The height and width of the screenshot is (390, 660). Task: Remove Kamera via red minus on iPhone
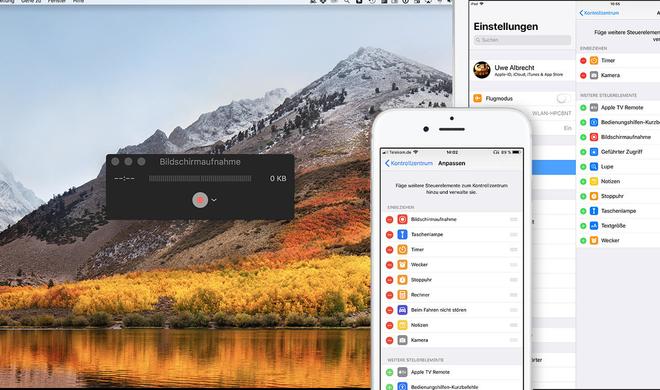[x=389, y=340]
